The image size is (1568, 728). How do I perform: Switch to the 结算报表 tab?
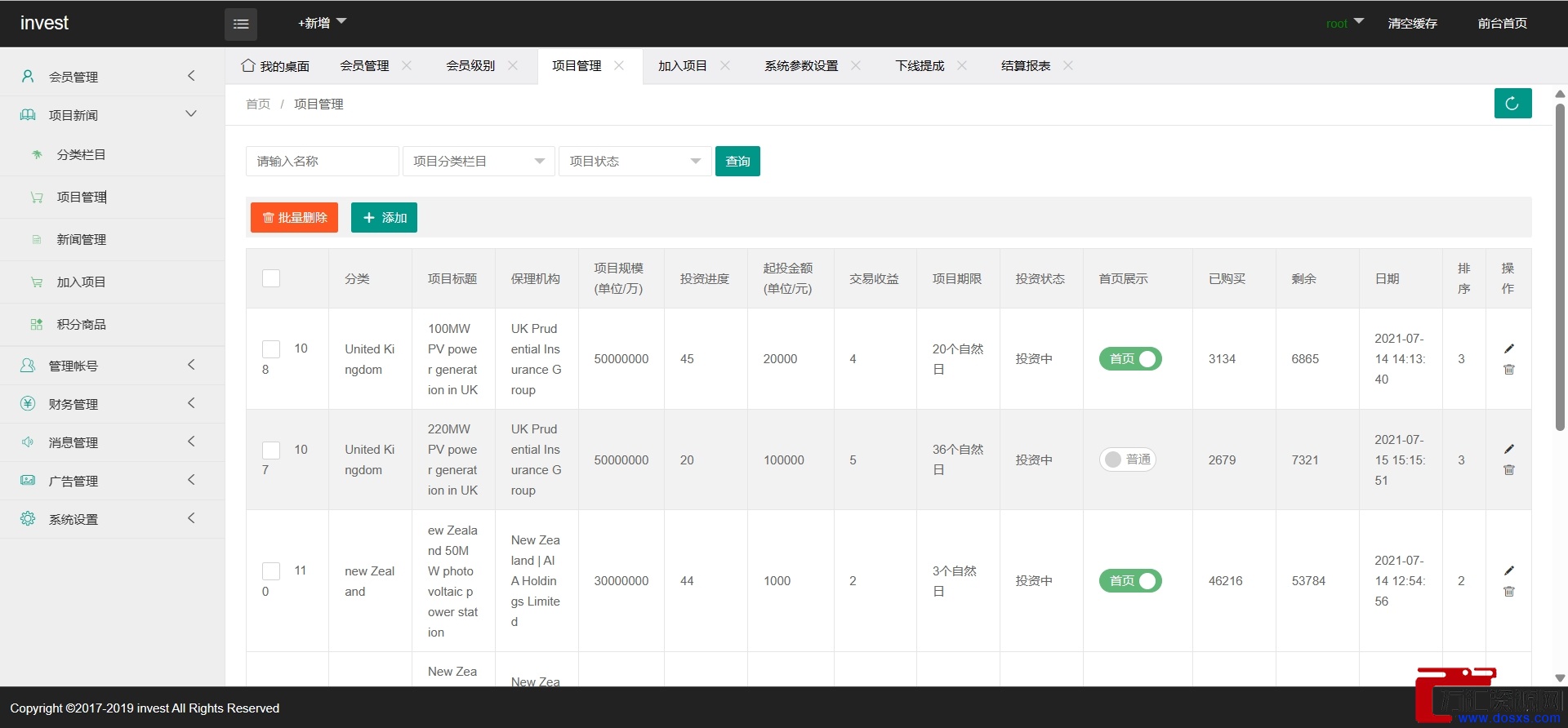1026,66
